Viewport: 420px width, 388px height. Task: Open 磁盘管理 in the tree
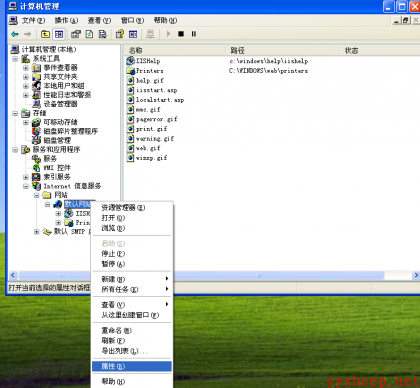click(x=57, y=140)
